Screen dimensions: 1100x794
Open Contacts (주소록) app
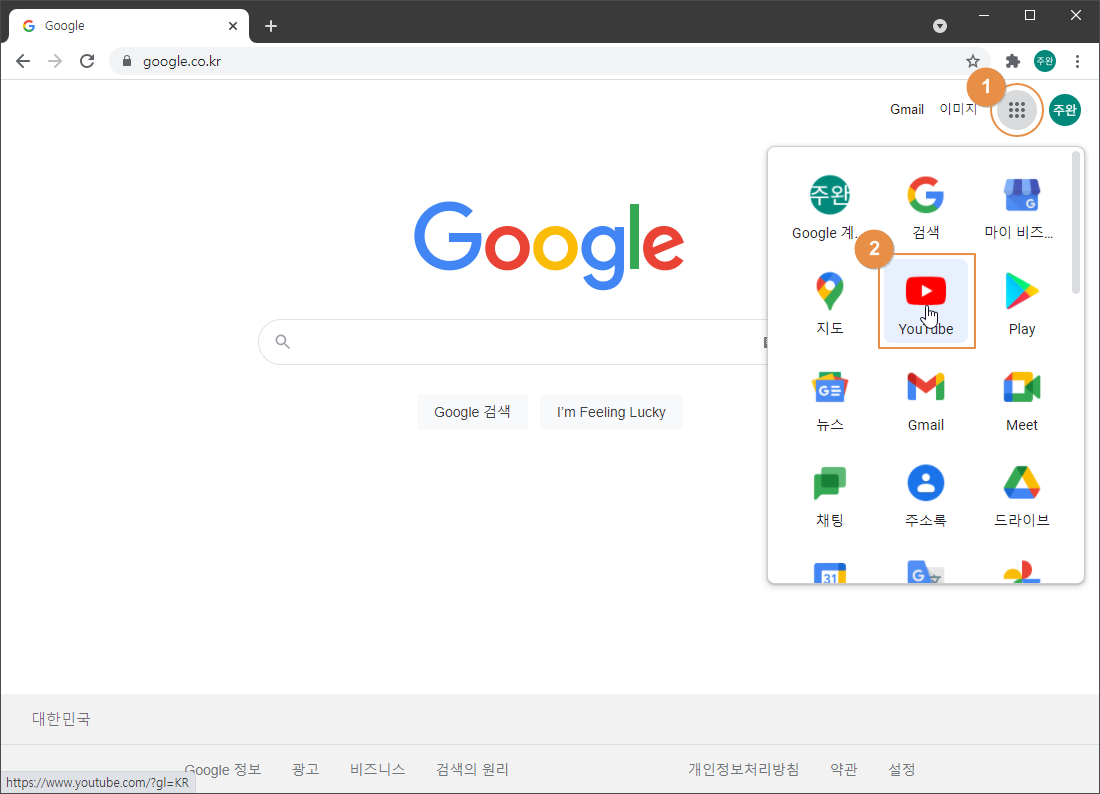coord(926,493)
